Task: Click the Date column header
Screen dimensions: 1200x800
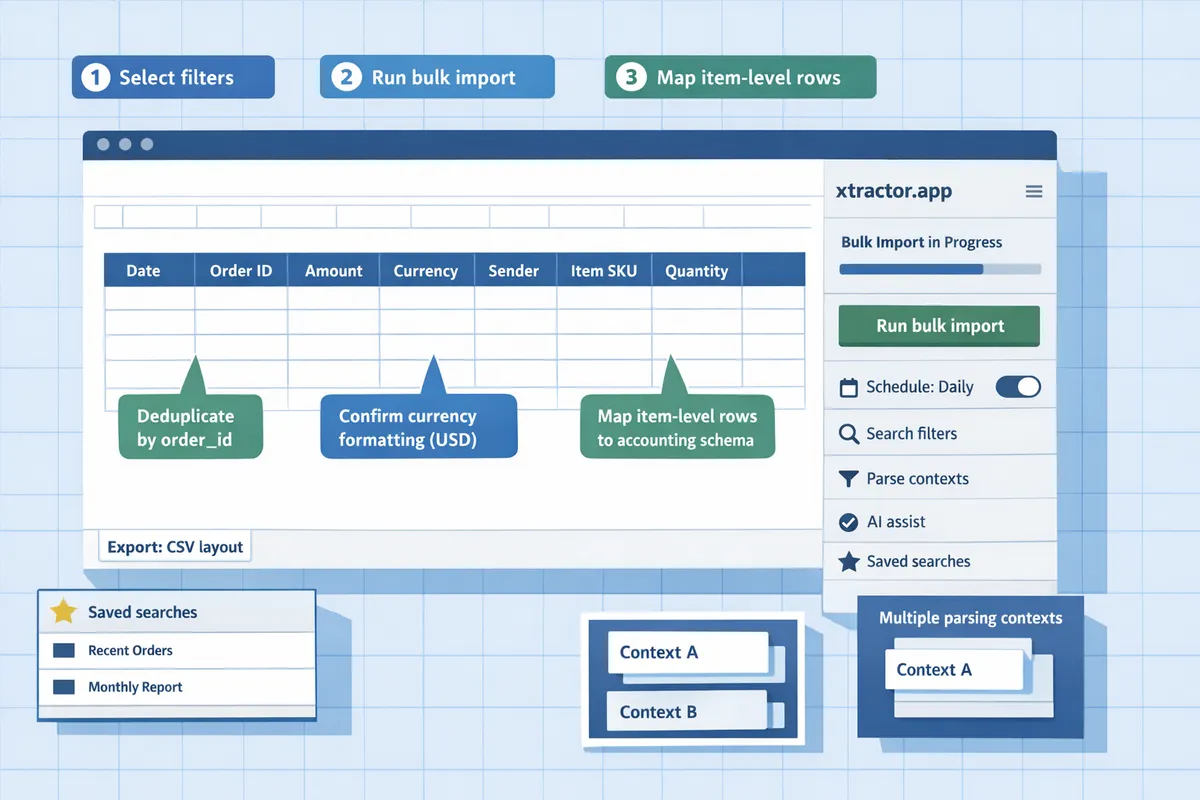Action: tap(149, 270)
